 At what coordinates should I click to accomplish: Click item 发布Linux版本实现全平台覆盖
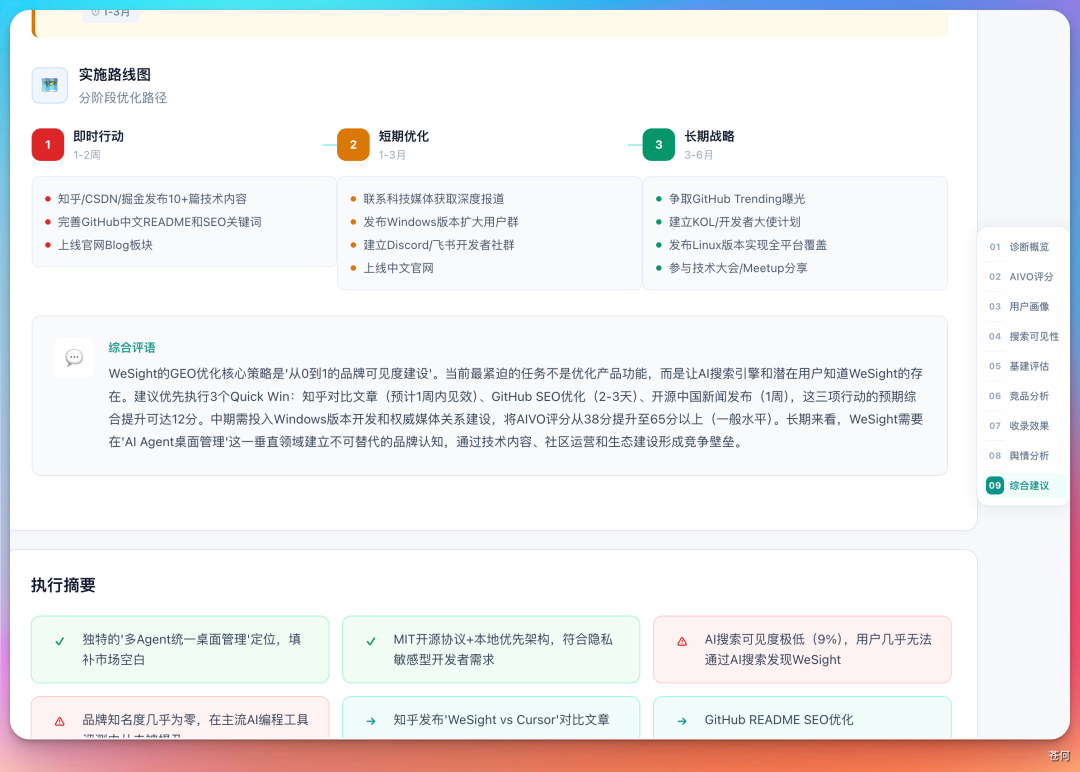click(748, 245)
